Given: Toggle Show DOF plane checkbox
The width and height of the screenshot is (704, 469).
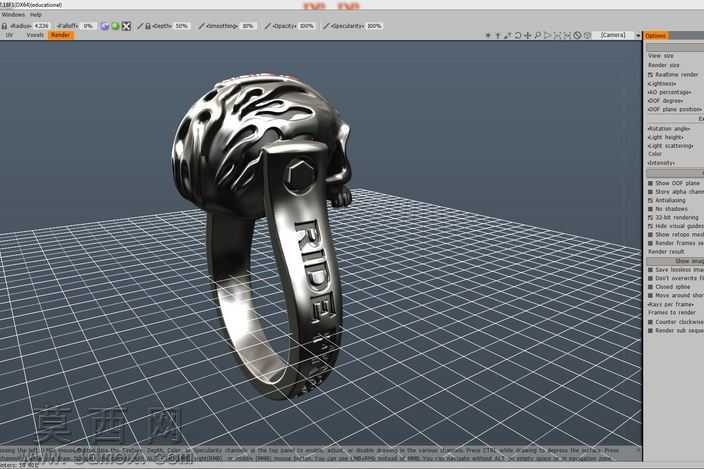Looking at the screenshot, I should 651,183.
